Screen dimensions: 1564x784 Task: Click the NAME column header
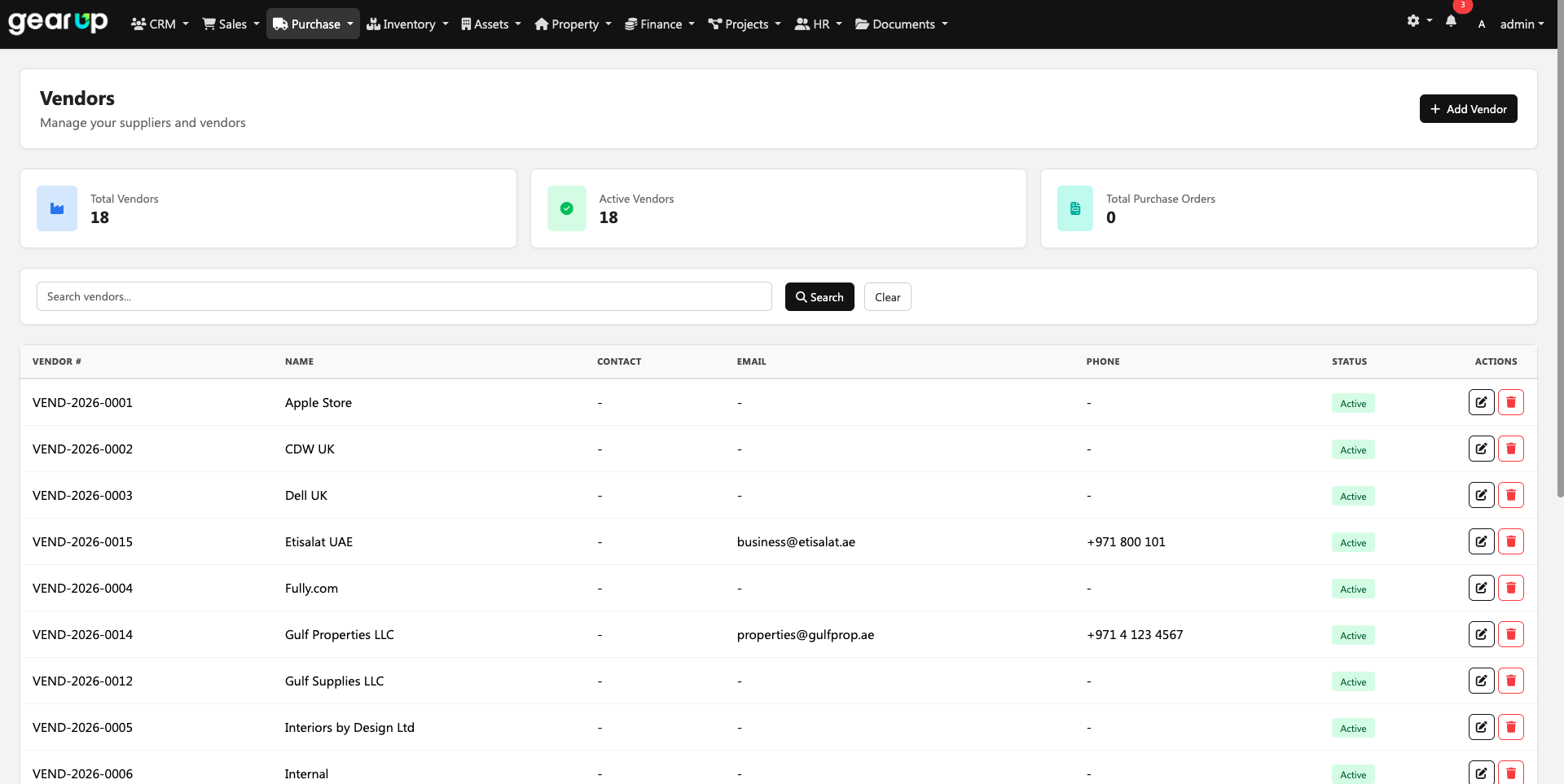[299, 361]
